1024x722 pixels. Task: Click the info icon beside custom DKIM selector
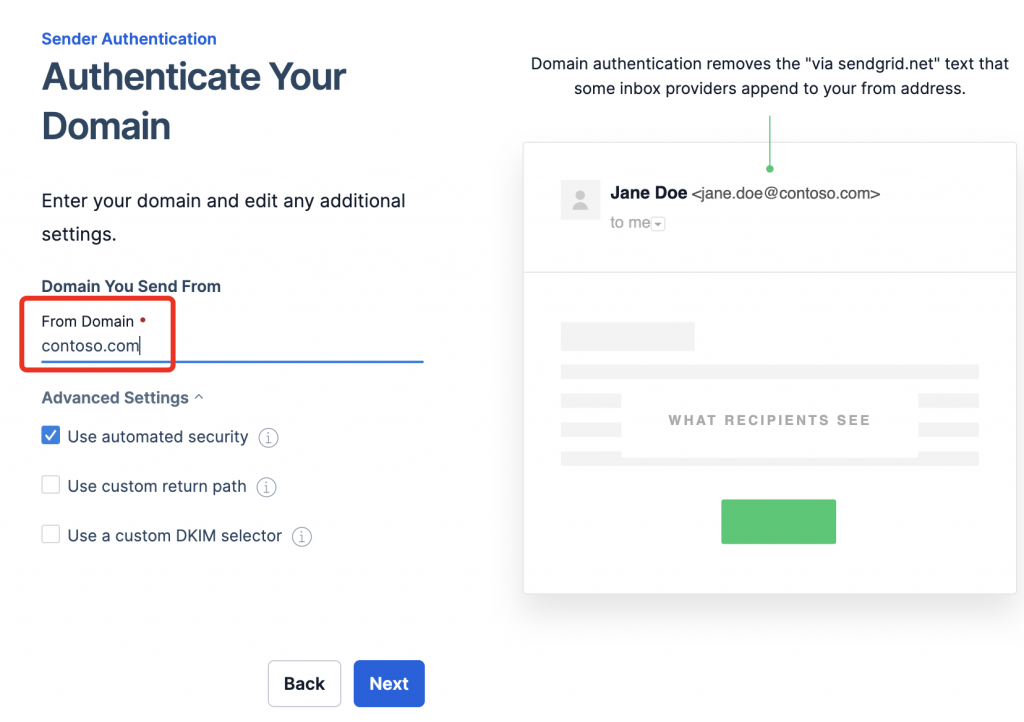click(302, 537)
